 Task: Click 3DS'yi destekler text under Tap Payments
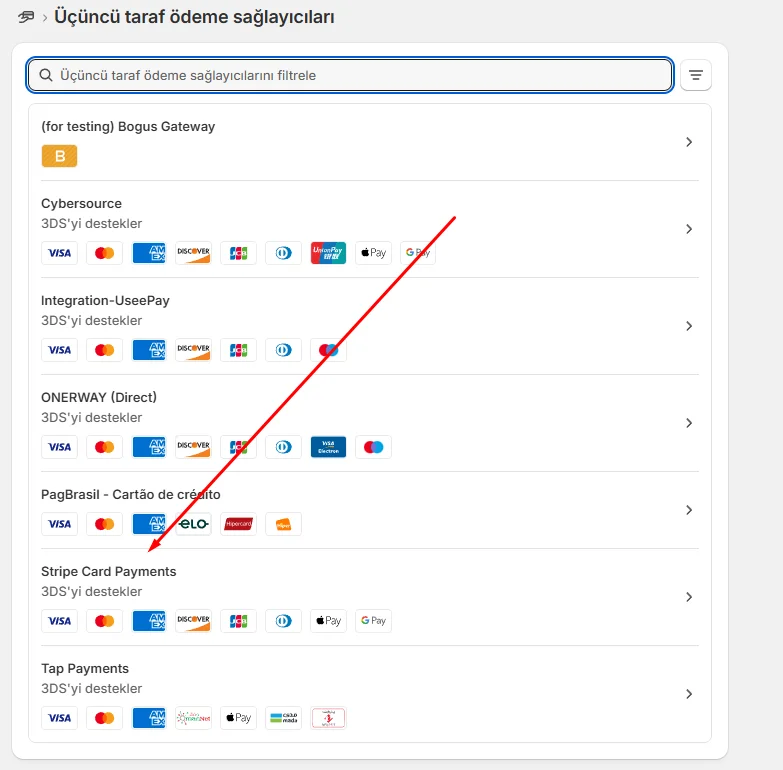91,689
